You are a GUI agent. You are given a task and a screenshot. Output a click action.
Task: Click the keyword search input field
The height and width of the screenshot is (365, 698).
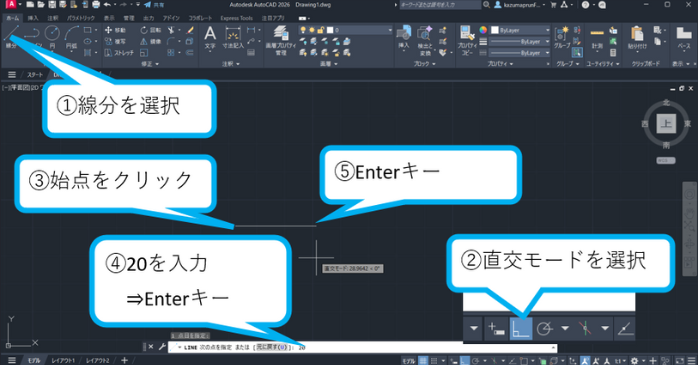[440, 4]
